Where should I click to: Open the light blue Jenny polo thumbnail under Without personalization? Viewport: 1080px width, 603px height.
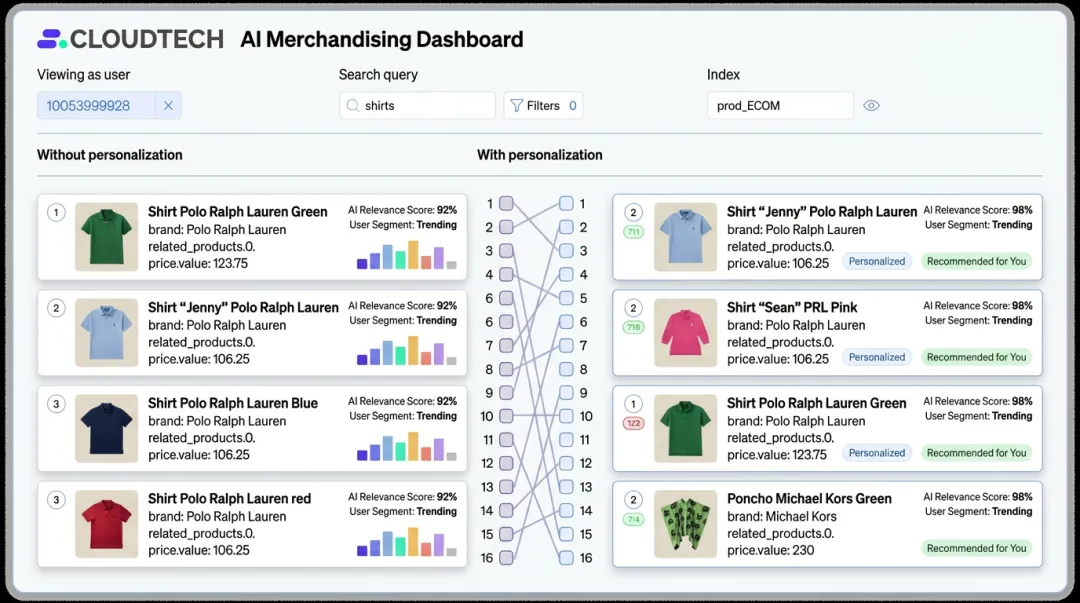106,333
